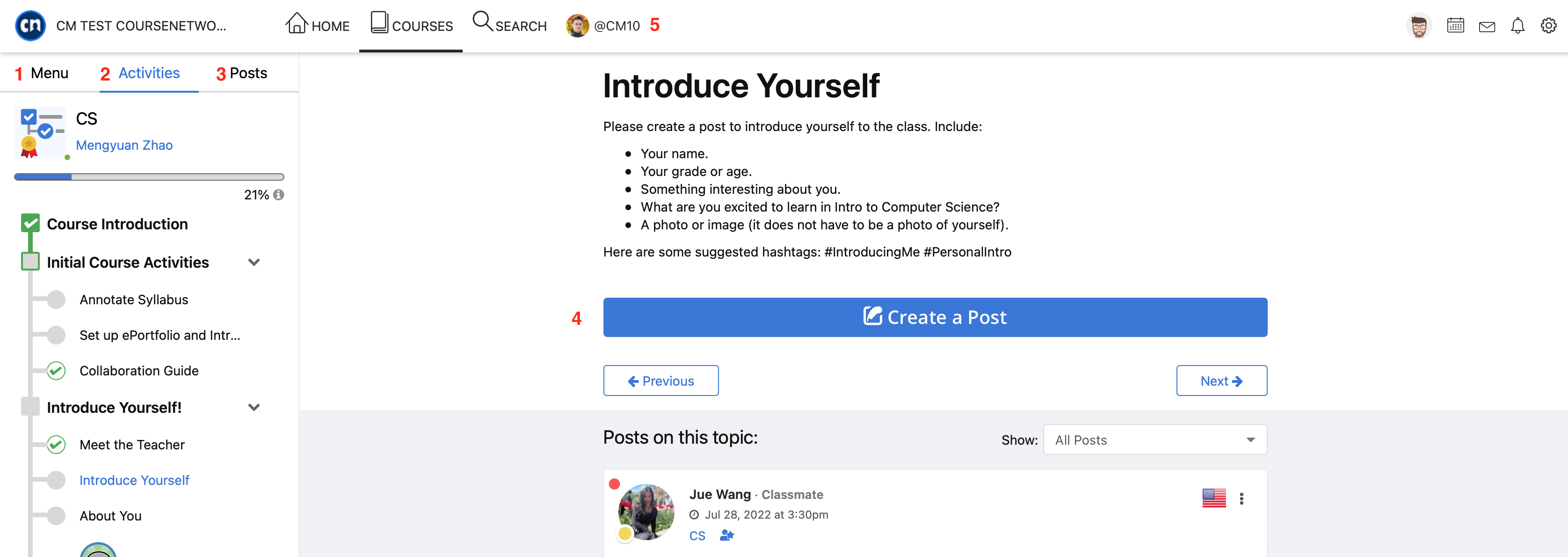Click the Initial Course Activities status box
Viewport: 1568px width, 557px height.
tap(30, 262)
